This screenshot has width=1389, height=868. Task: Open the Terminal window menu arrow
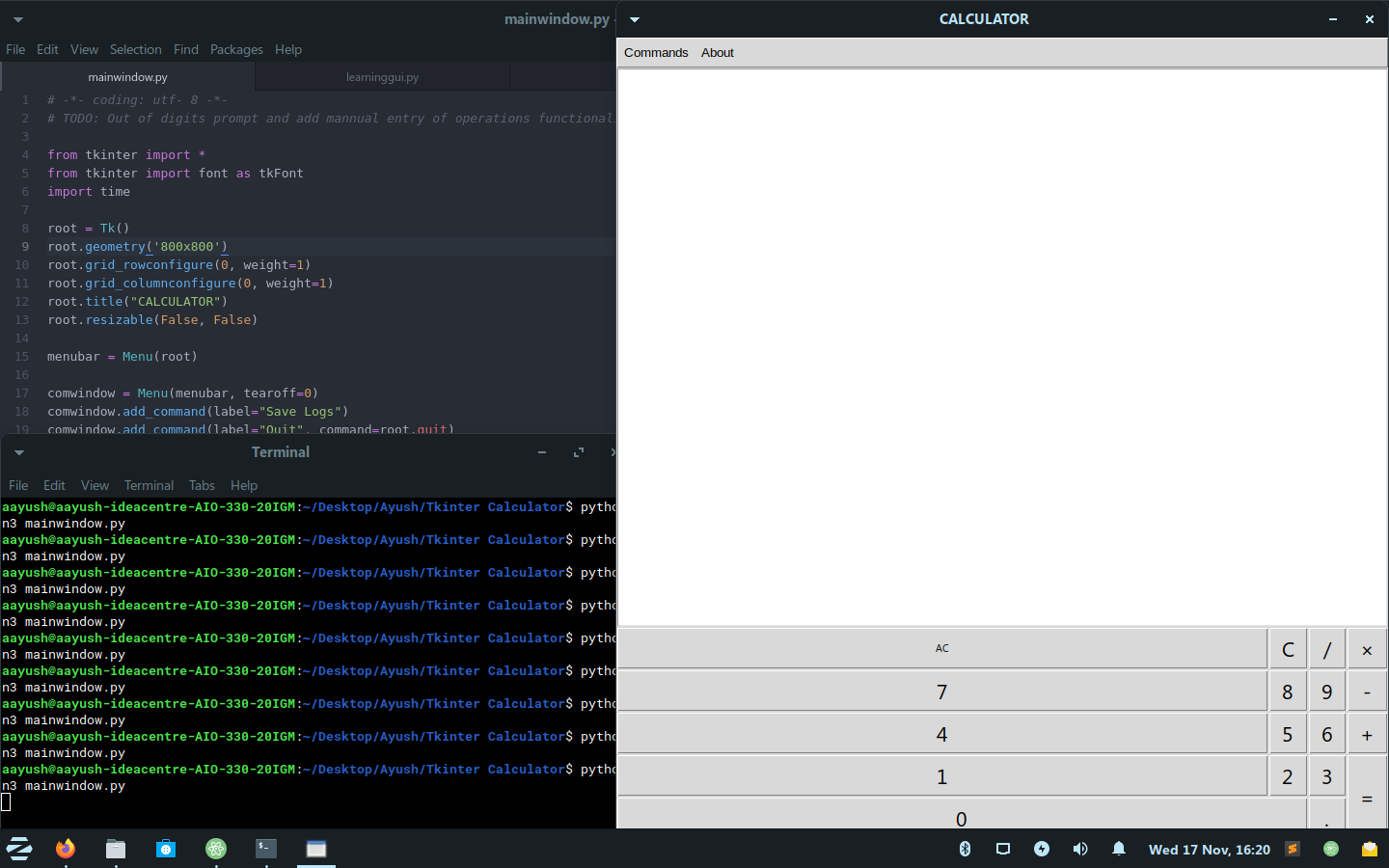(x=18, y=452)
